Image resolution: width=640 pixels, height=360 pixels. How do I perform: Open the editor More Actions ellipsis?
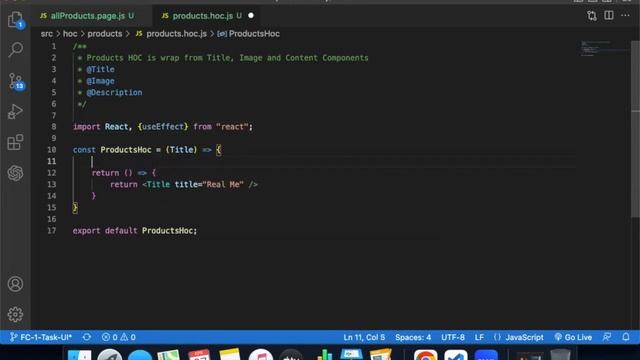[625, 16]
